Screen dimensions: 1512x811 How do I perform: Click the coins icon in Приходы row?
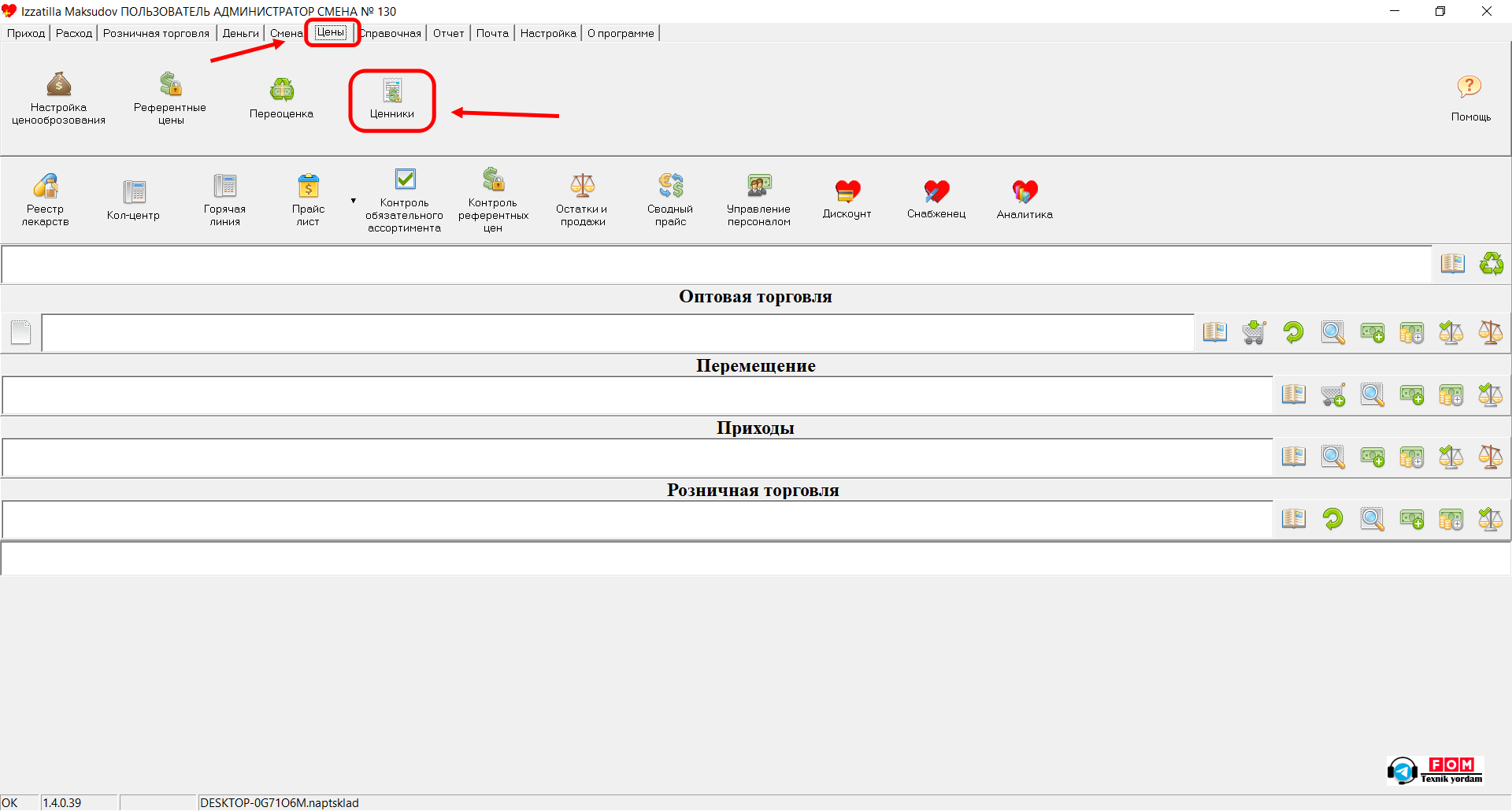(x=1412, y=457)
